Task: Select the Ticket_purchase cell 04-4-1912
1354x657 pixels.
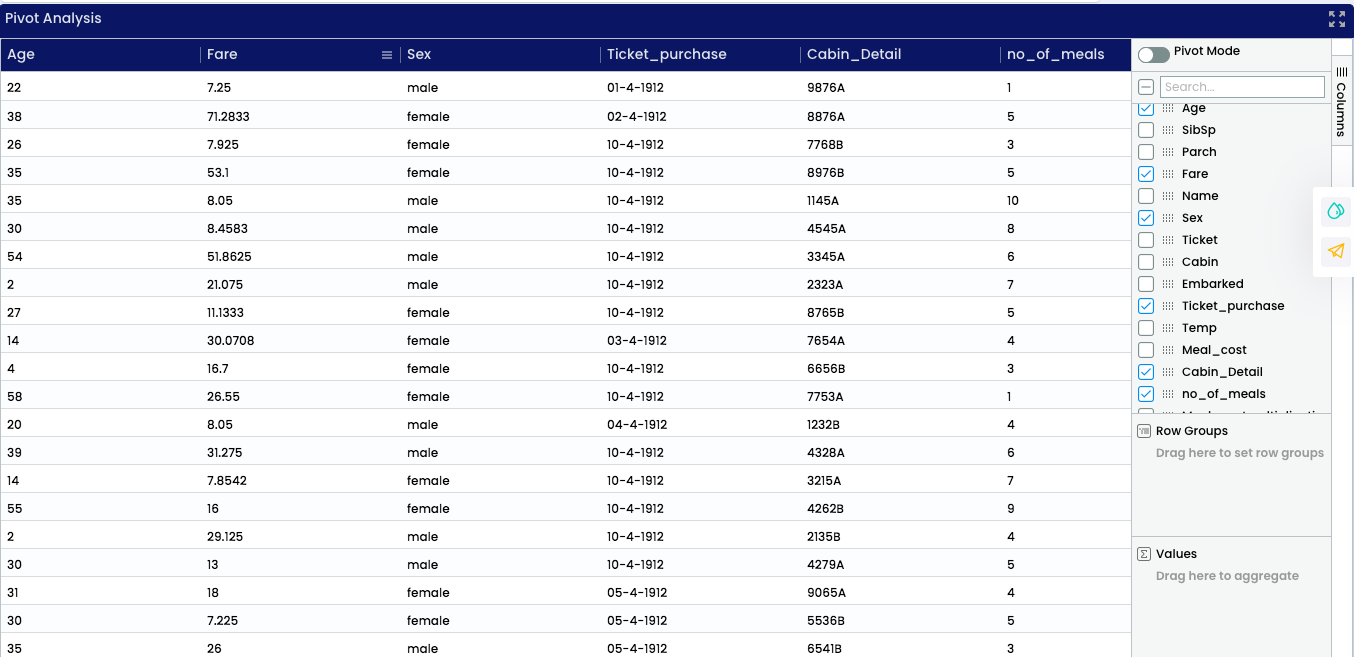Action: [x=700, y=425]
